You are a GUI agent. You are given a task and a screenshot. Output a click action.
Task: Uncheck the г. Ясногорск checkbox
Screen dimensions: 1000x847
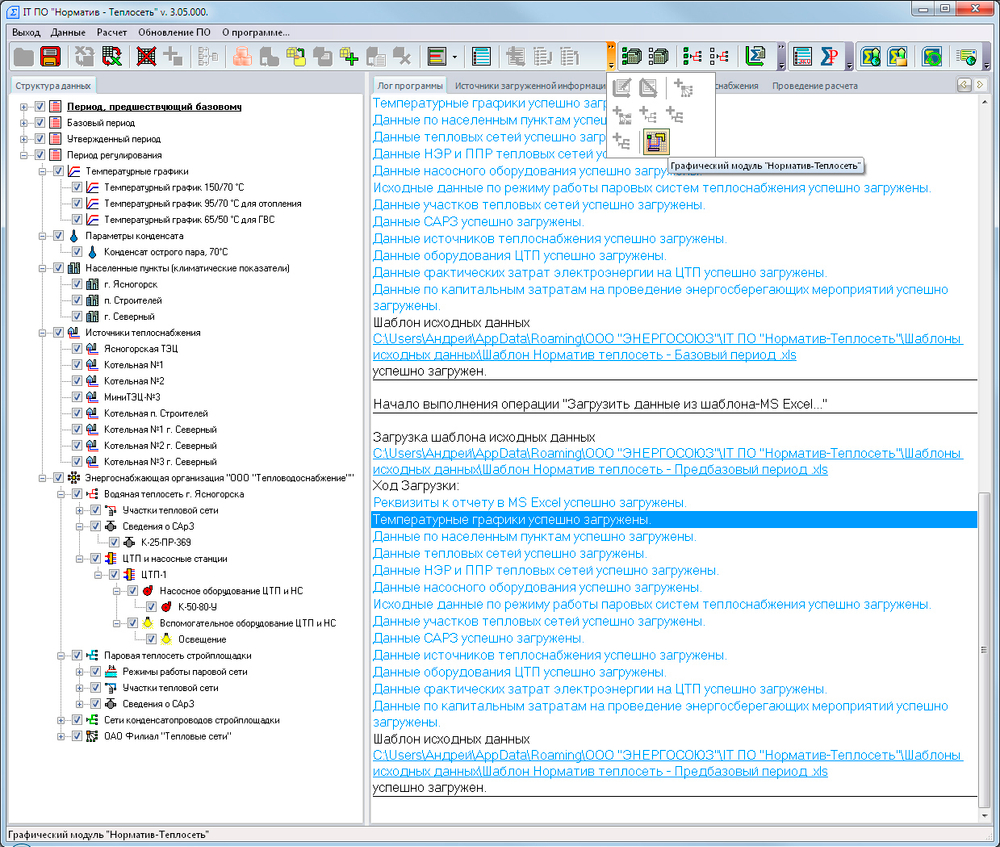(x=78, y=284)
